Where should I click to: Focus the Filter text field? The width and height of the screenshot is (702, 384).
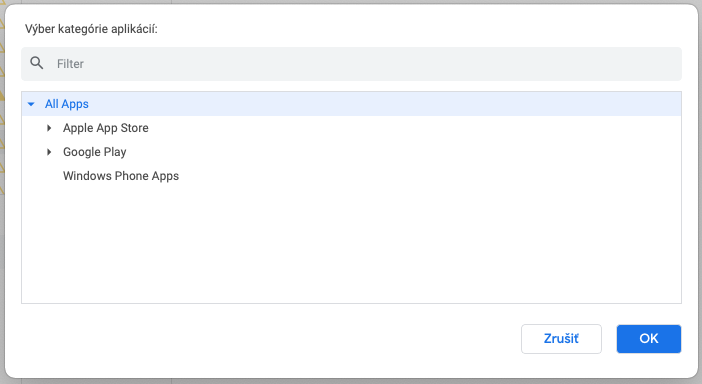[351, 64]
